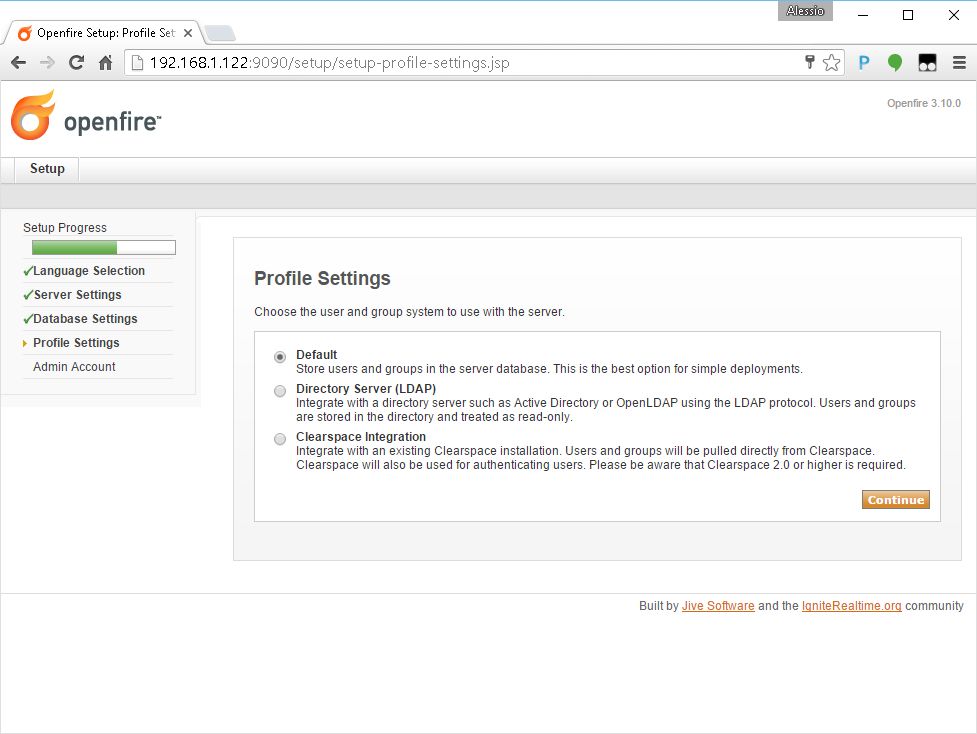Bookmark page with star icon

pos(831,63)
